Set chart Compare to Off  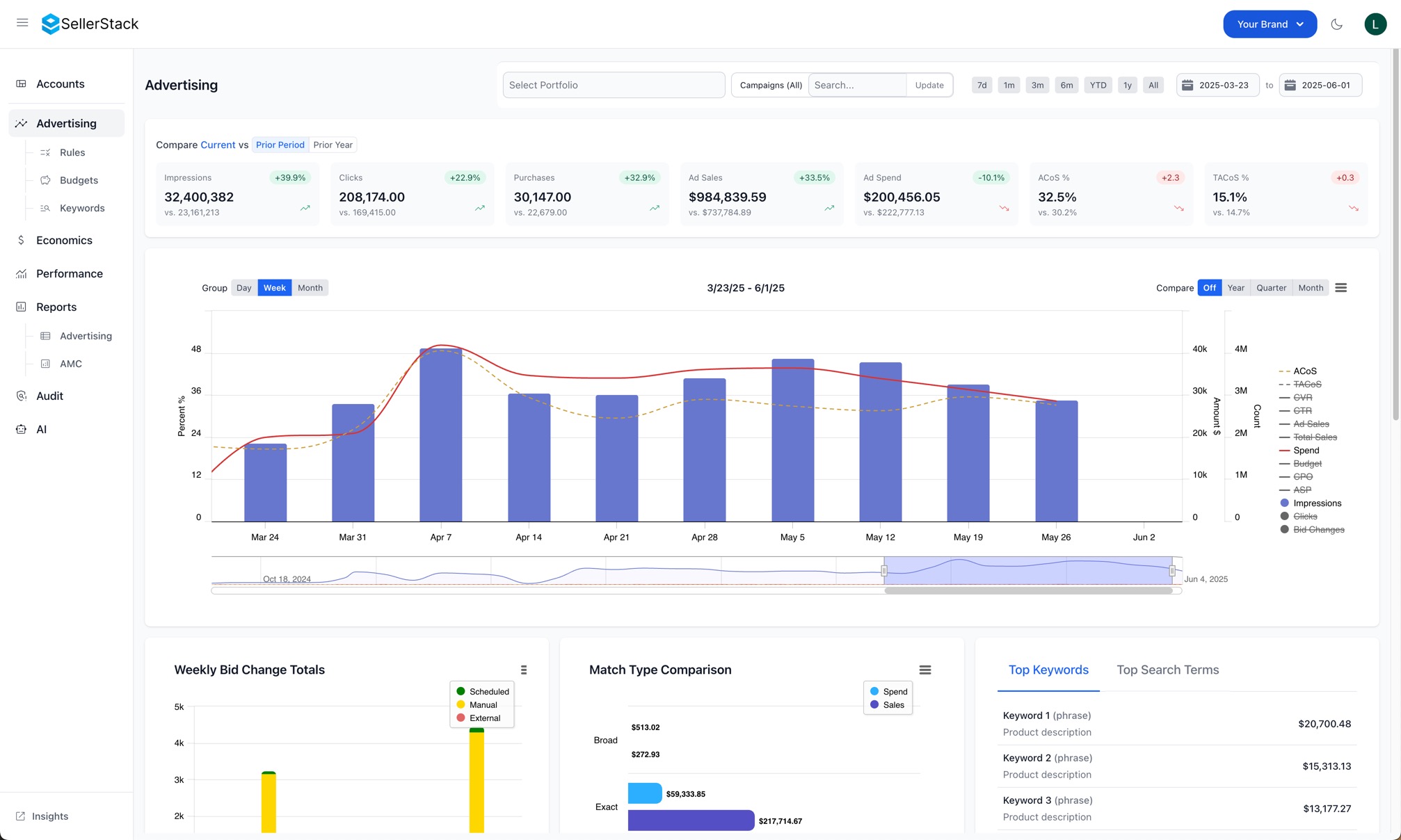coord(1209,288)
